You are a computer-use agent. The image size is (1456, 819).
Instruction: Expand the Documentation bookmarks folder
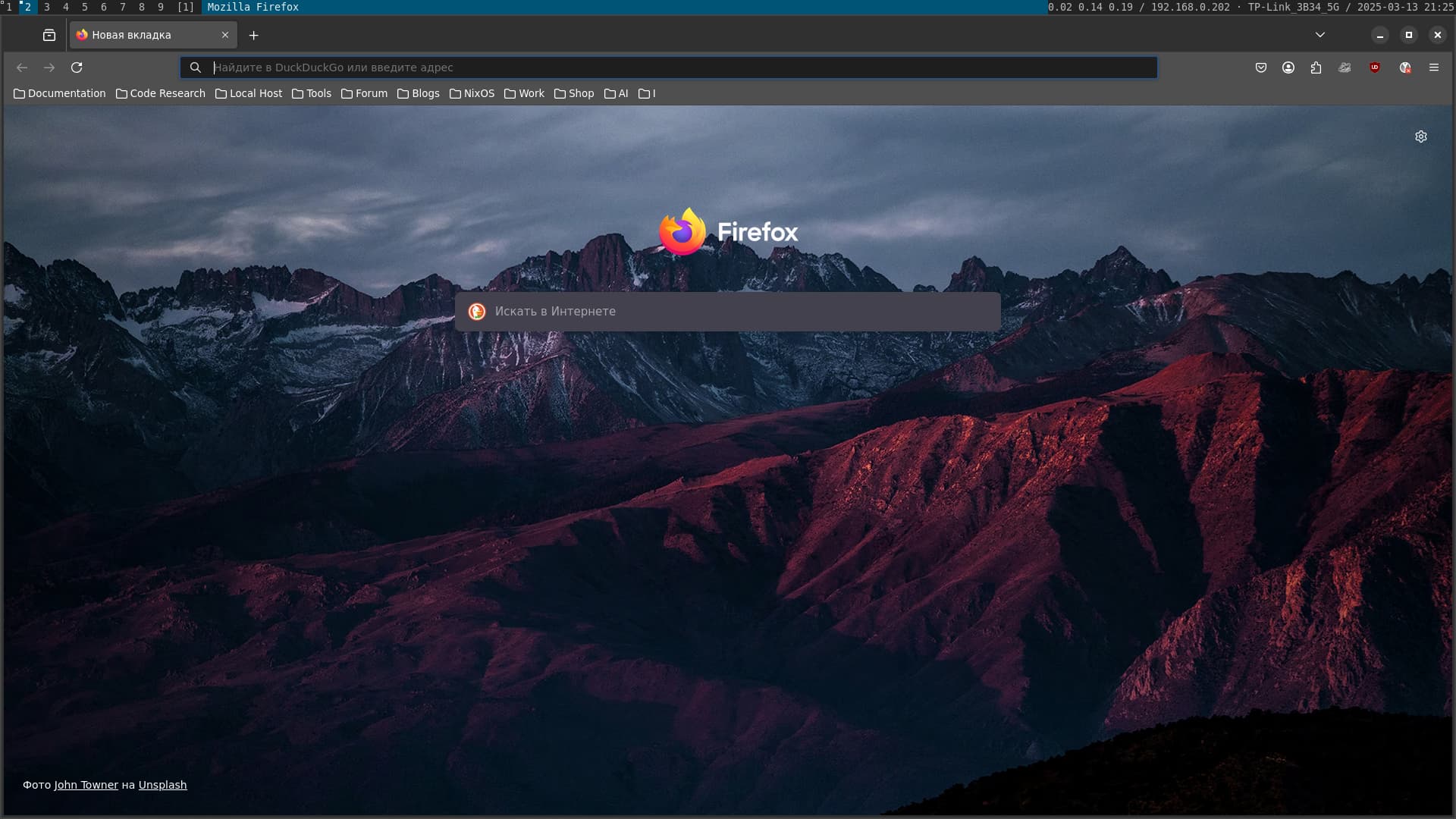point(60,93)
